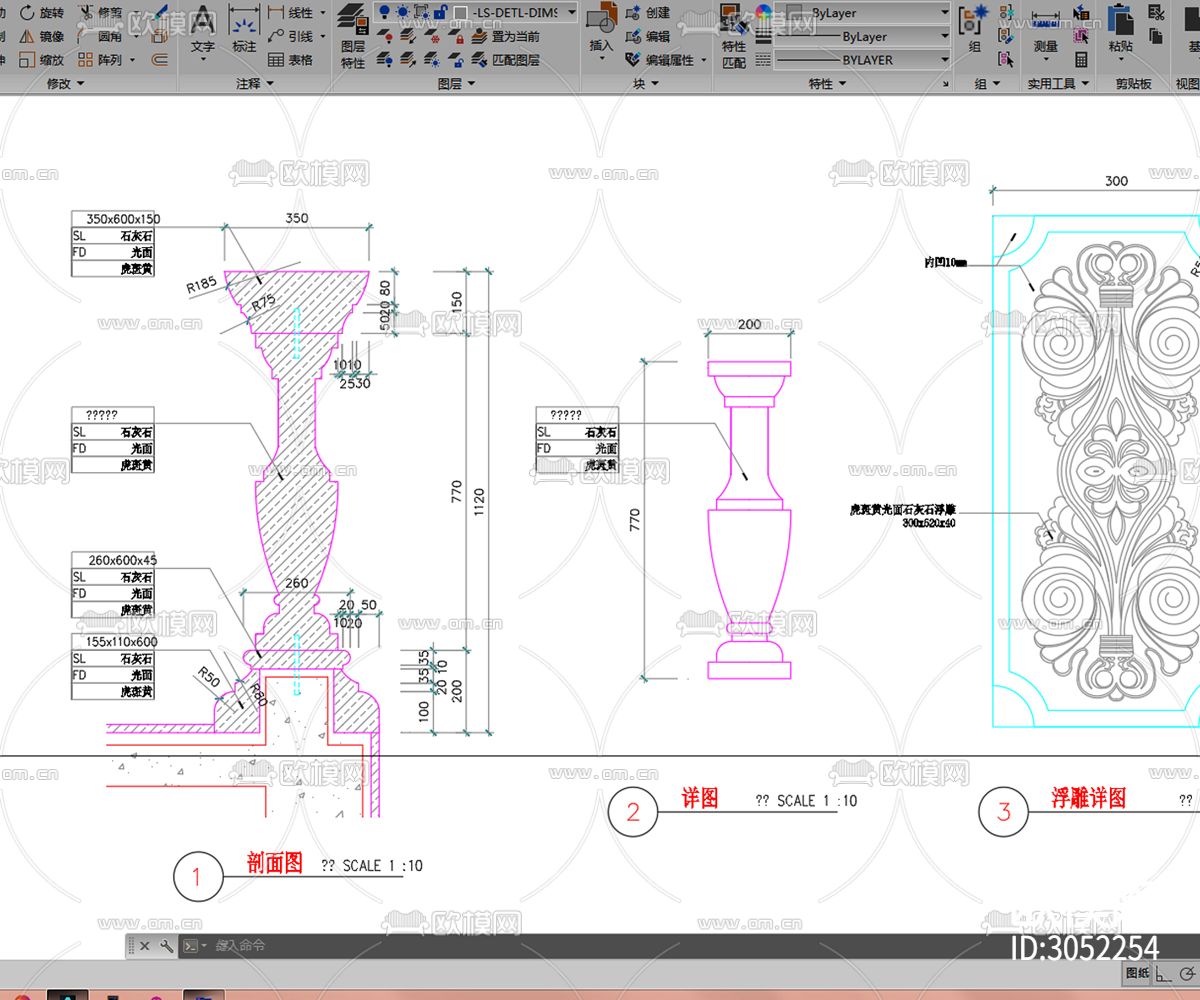Click the Match Properties (特性匹配) icon

pos(734,35)
